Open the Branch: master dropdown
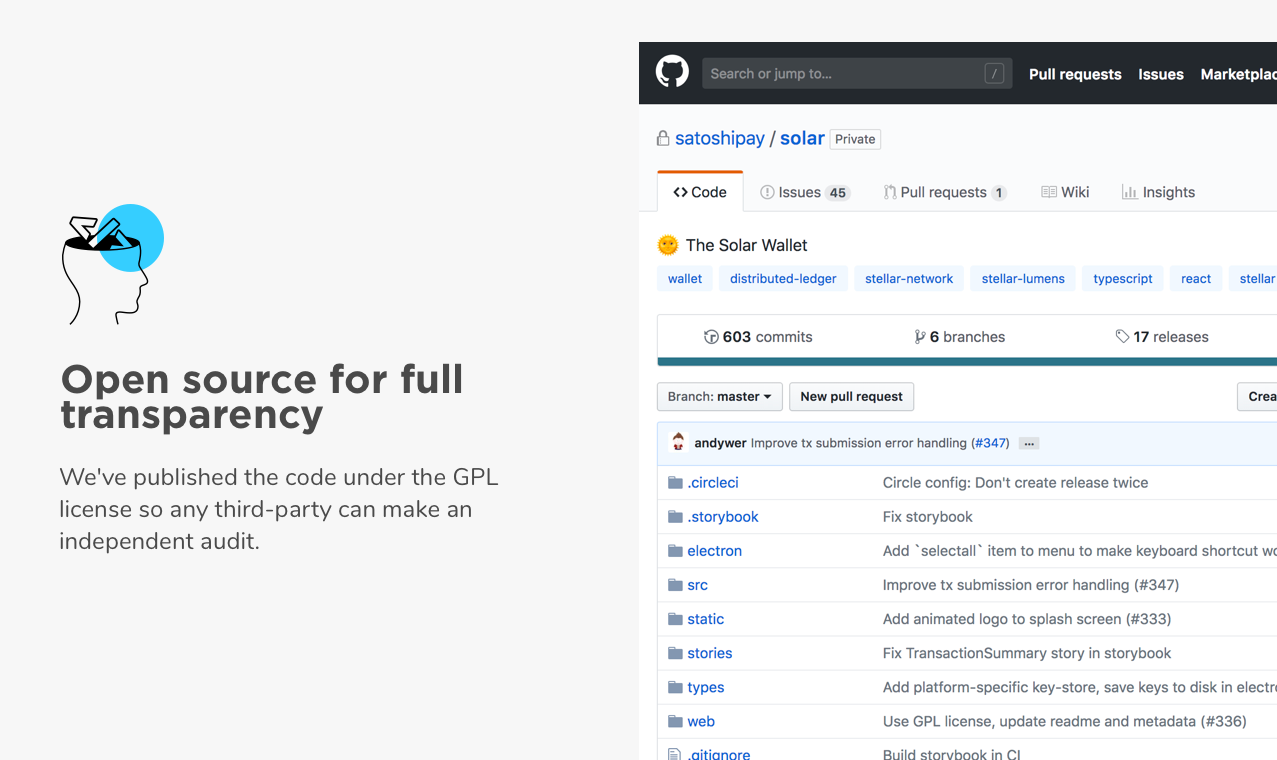1277x760 pixels. coord(719,397)
